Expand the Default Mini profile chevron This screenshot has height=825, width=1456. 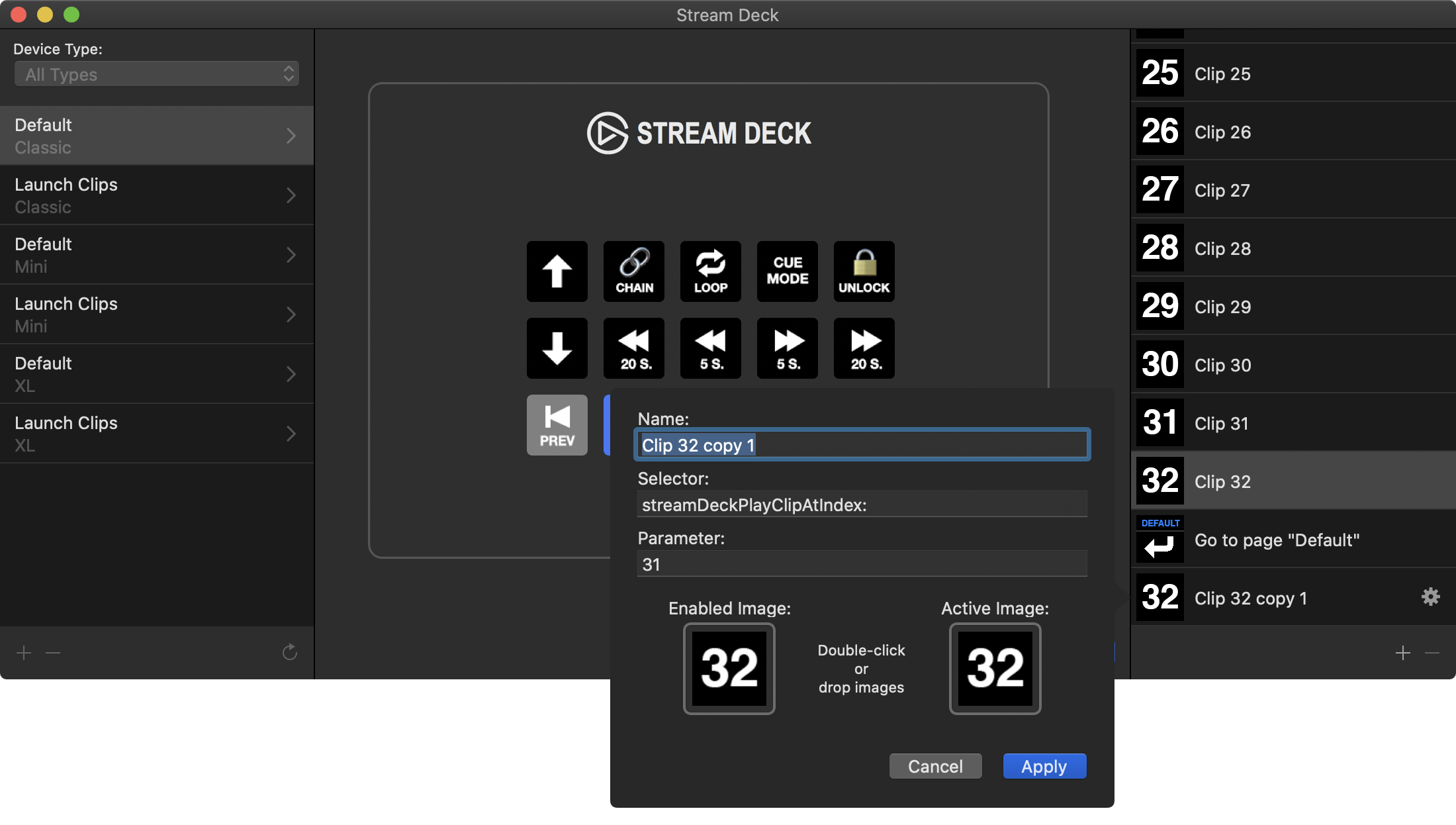coord(291,255)
